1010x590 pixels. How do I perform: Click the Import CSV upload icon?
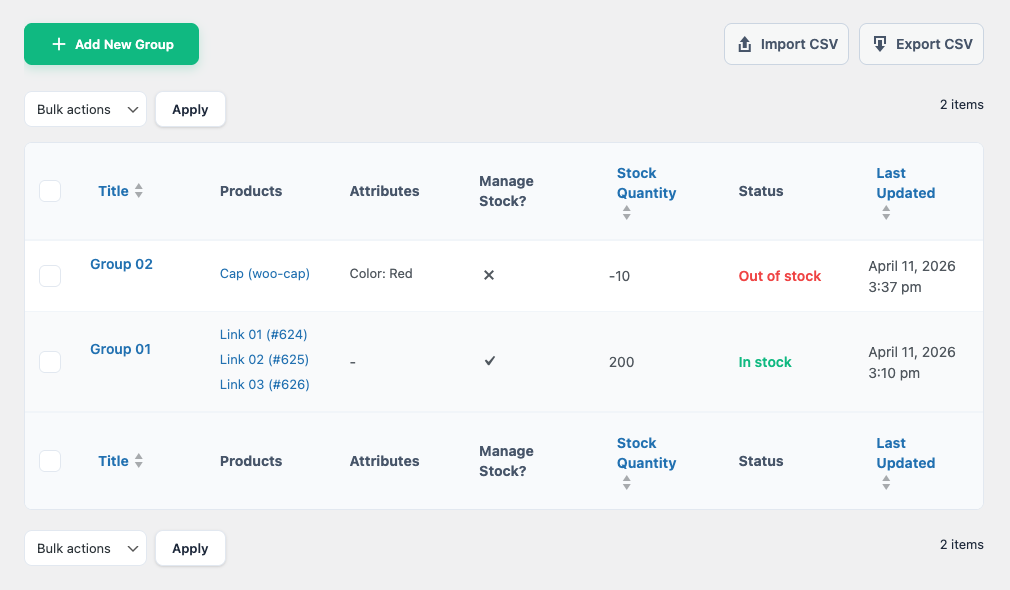pos(744,45)
